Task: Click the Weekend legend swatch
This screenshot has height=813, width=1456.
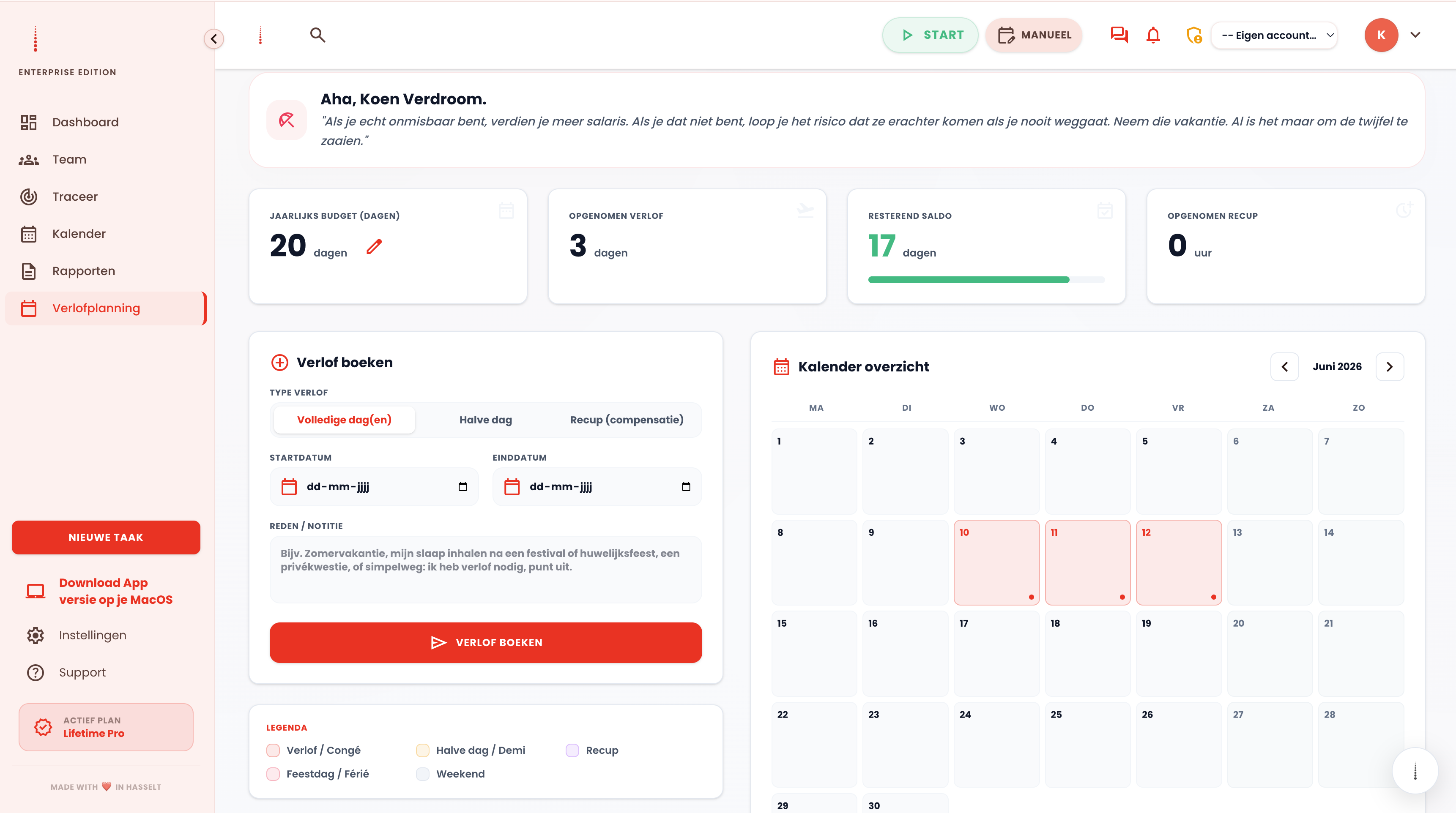Action: (x=423, y=774)
